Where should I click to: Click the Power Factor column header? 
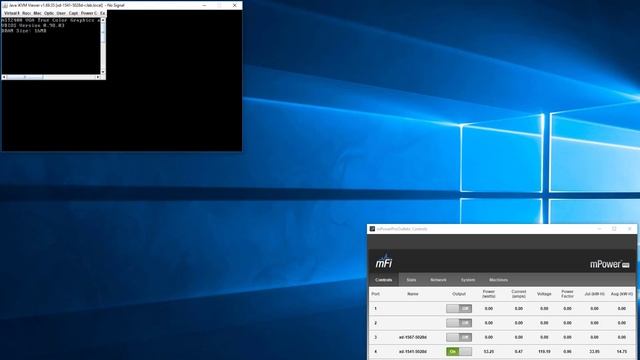click(x=567, y=294)
